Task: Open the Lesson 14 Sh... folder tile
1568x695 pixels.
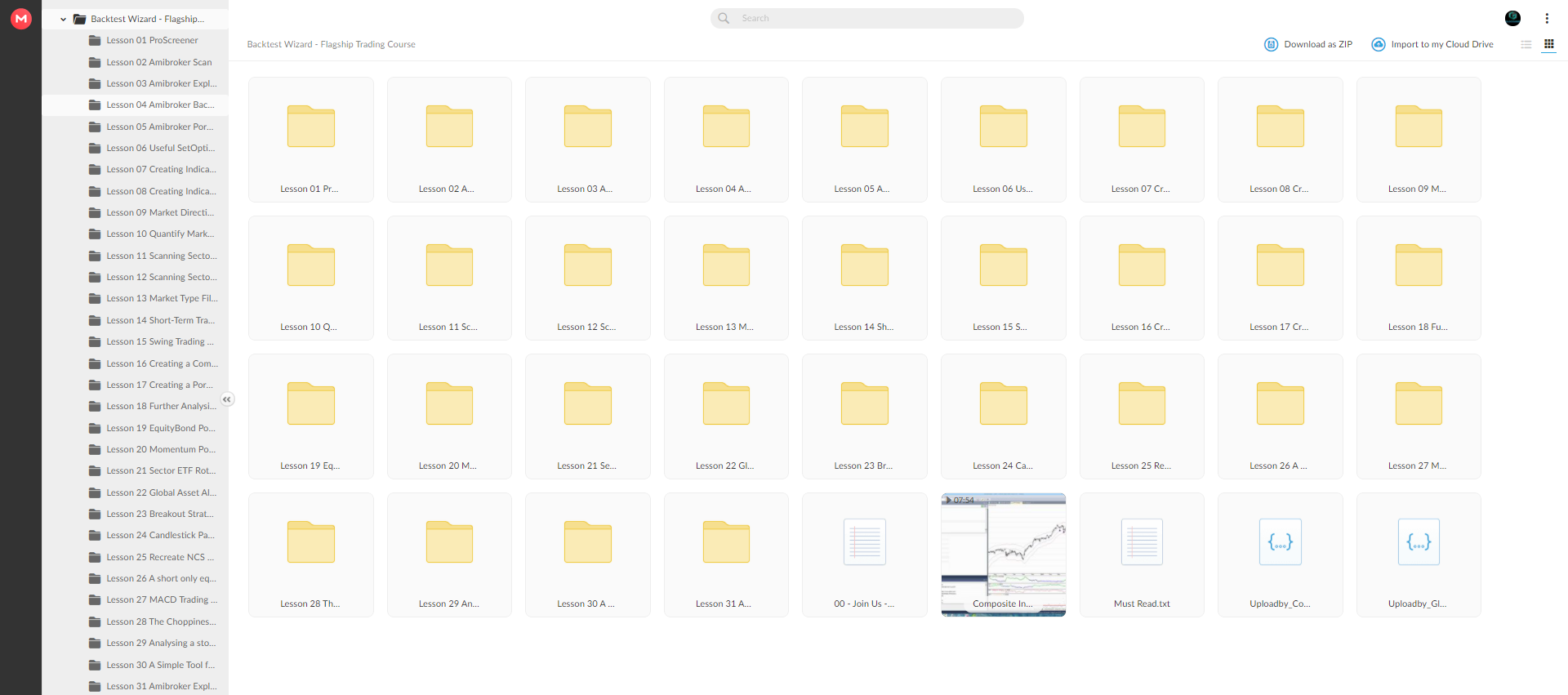Action: [x=865, y=278]
